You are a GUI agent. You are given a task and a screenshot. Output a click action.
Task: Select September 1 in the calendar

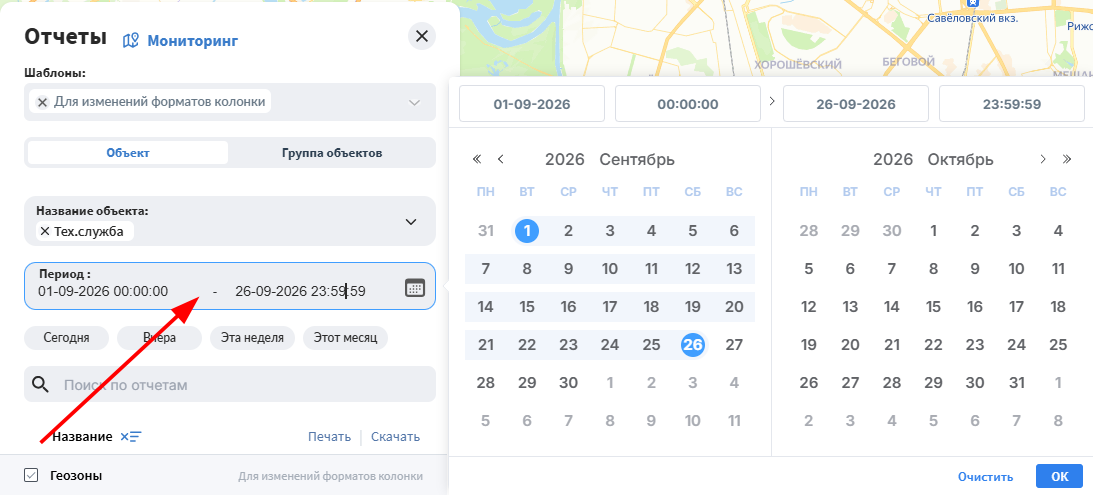click(x=527, y=231)
